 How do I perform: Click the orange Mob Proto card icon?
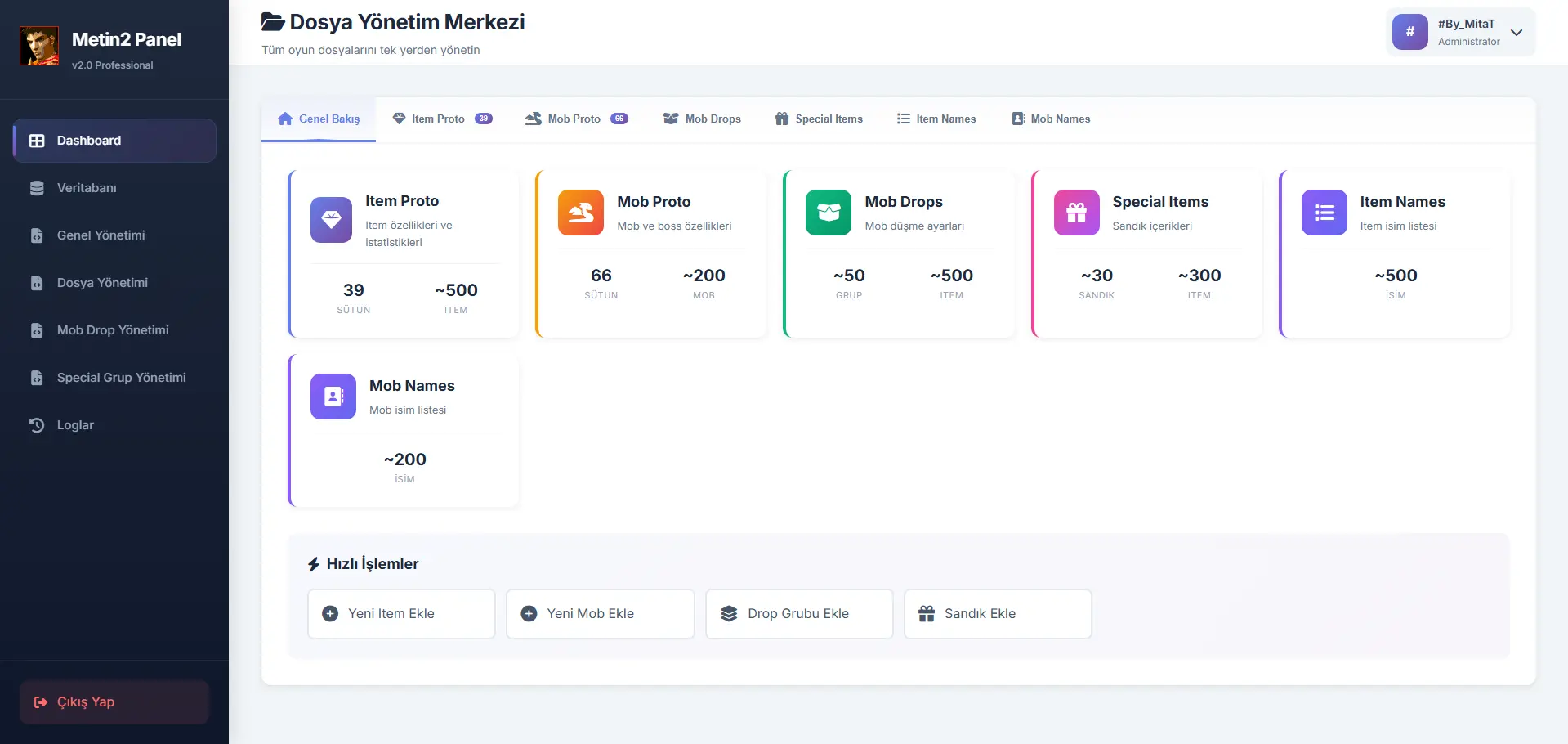pyautogui.click(x=580, y=213)
